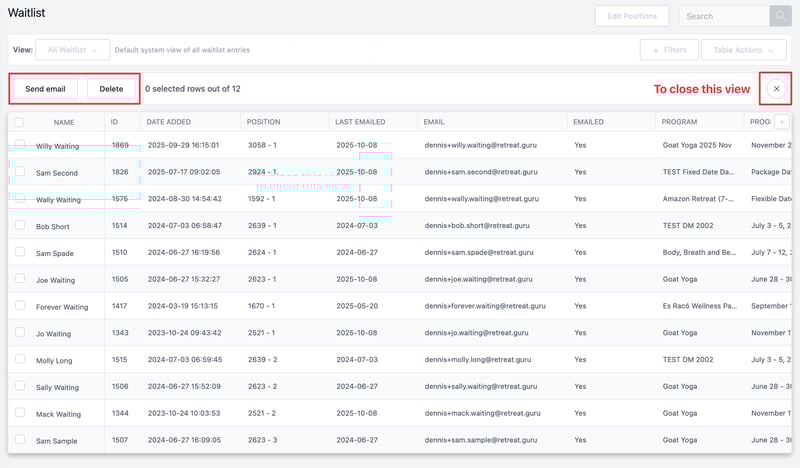Sort by the NAME column header
Image resolution: width=800 pixels, height=468 pixels.
pos(64,122)
